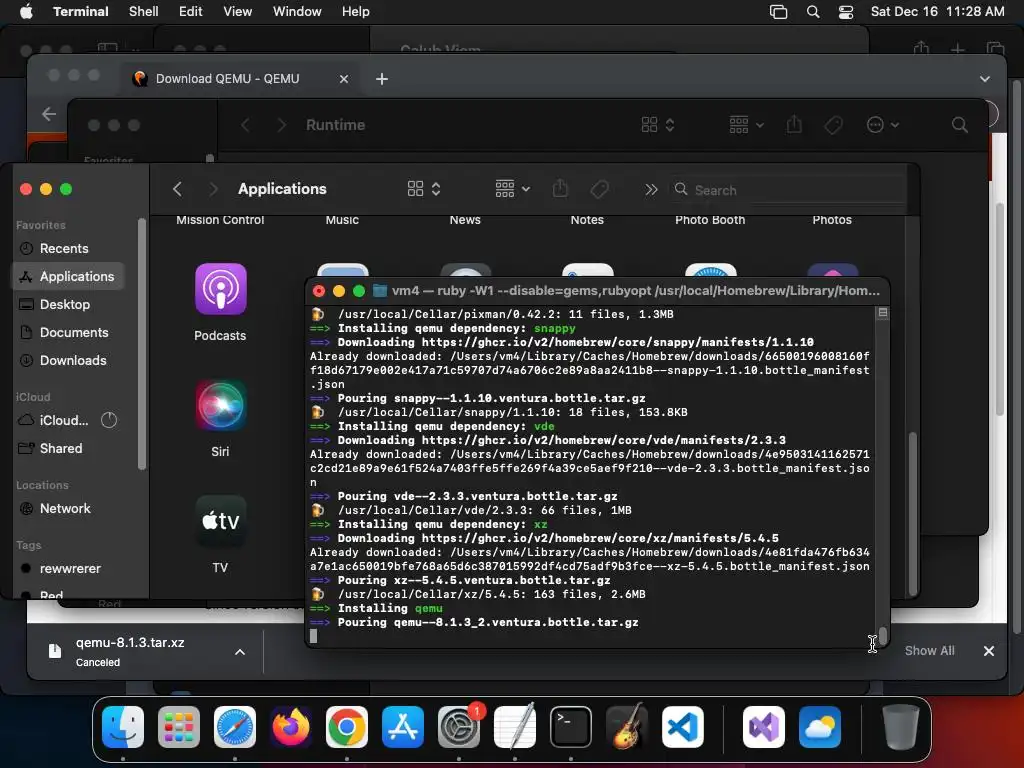Open the group-by dropdown in Applications window

point(512,189)
